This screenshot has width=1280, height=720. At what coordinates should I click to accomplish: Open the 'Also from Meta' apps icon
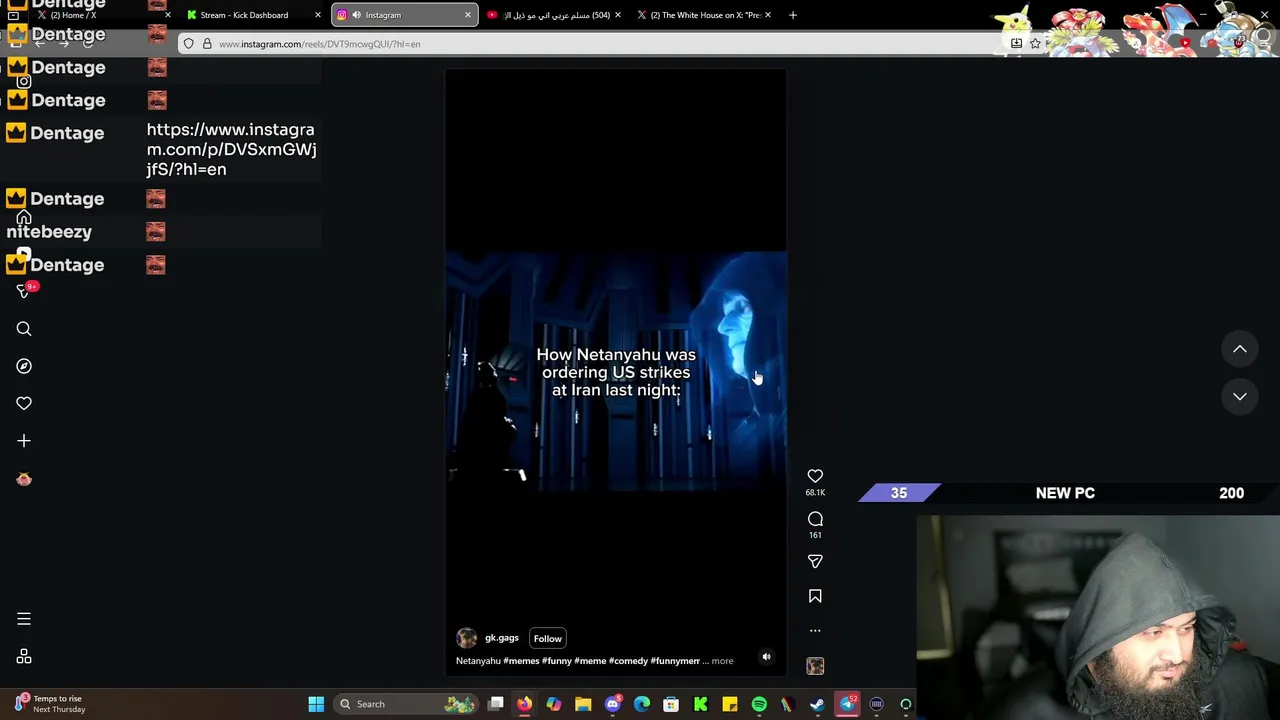(24, 657)
